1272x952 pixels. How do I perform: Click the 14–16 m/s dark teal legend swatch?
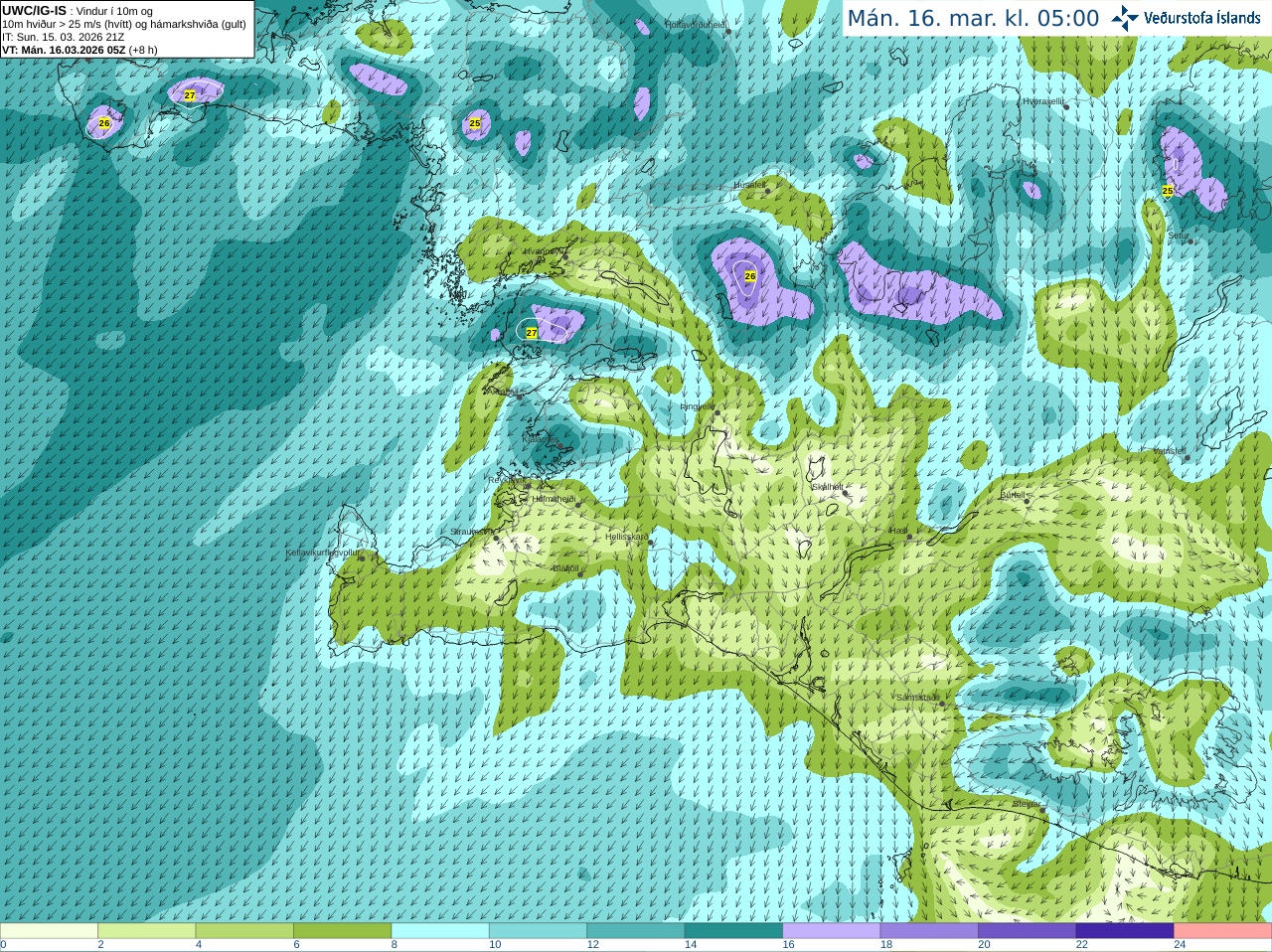coord(733,931)
